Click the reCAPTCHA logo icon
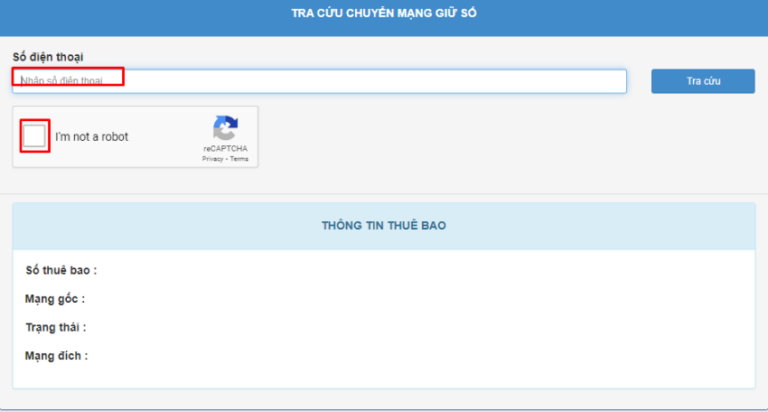The height and width of the screenshot is (412, 768). click(x=225, y=129)
